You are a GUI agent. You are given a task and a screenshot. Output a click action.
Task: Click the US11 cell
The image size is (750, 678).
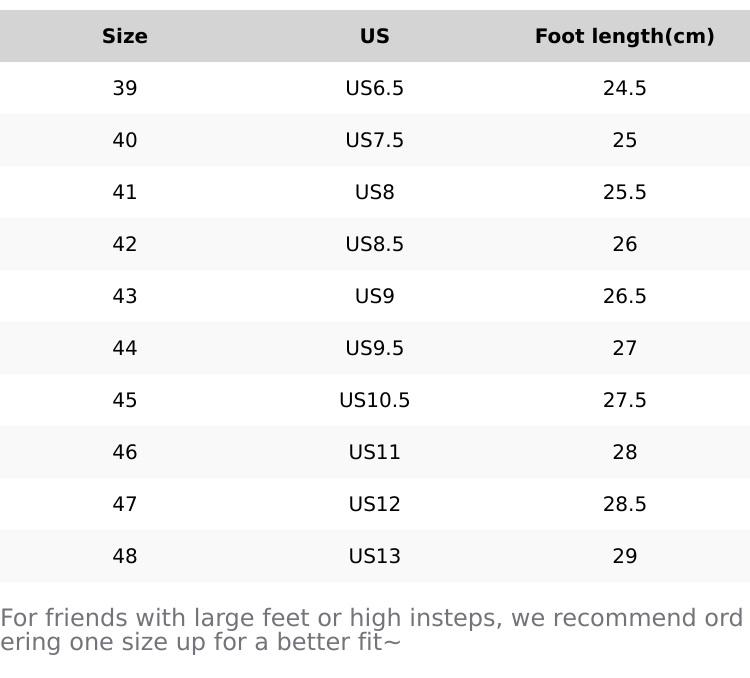point(375,453)
